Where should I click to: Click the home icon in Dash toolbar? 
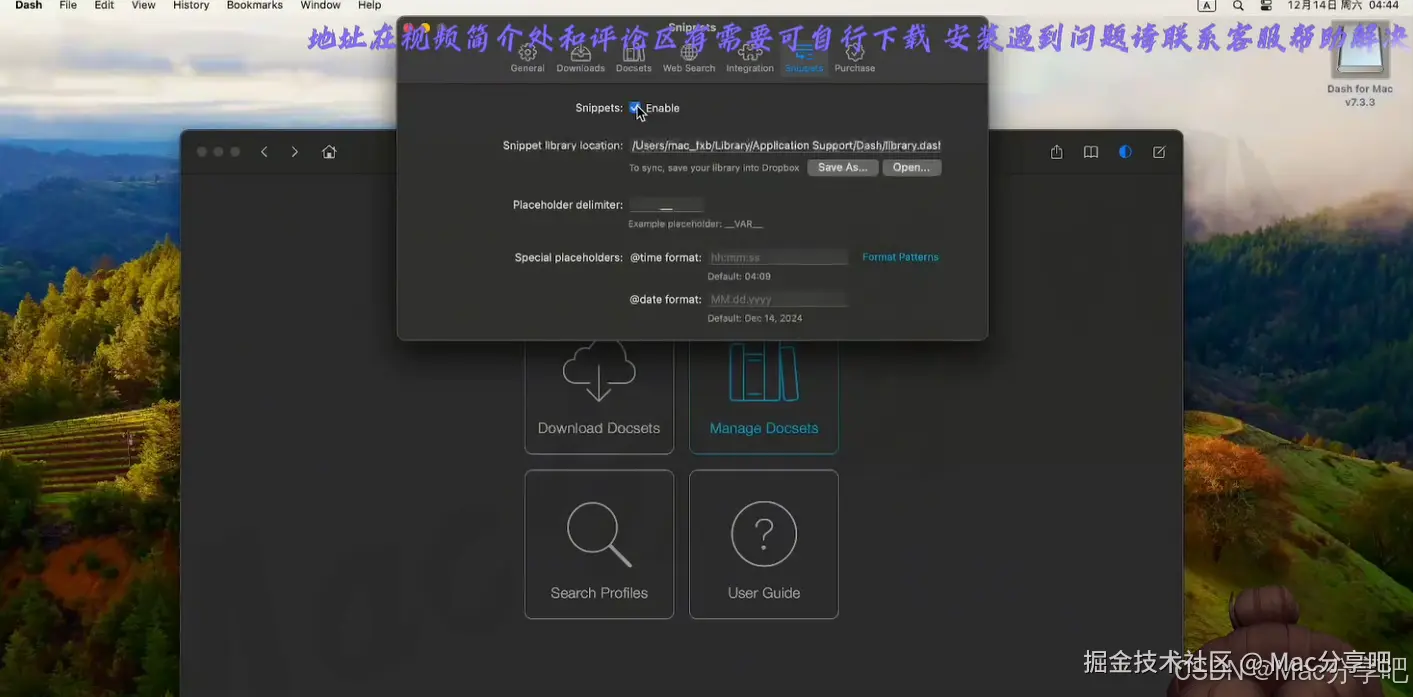329,152
